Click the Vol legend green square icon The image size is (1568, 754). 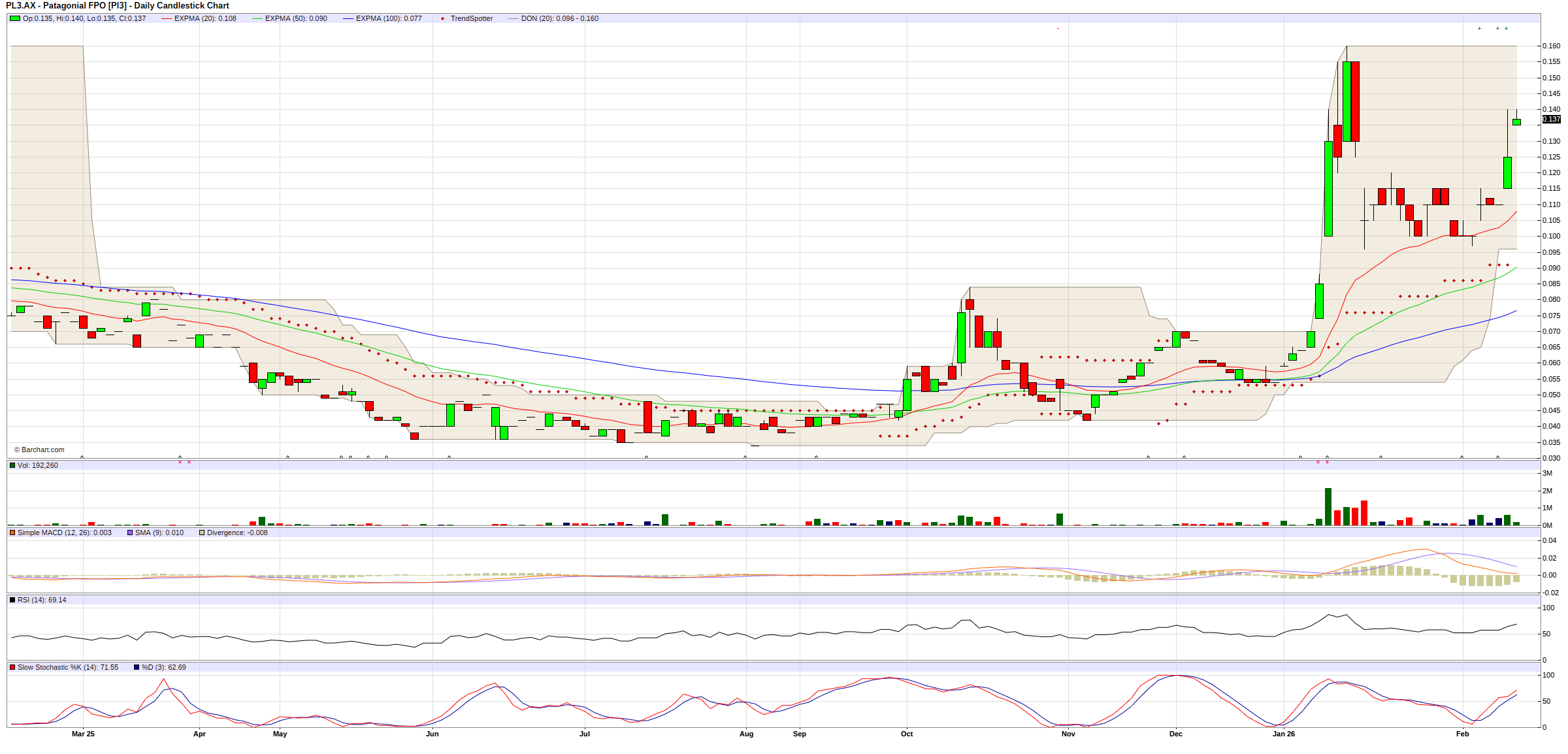click(12, 465)
